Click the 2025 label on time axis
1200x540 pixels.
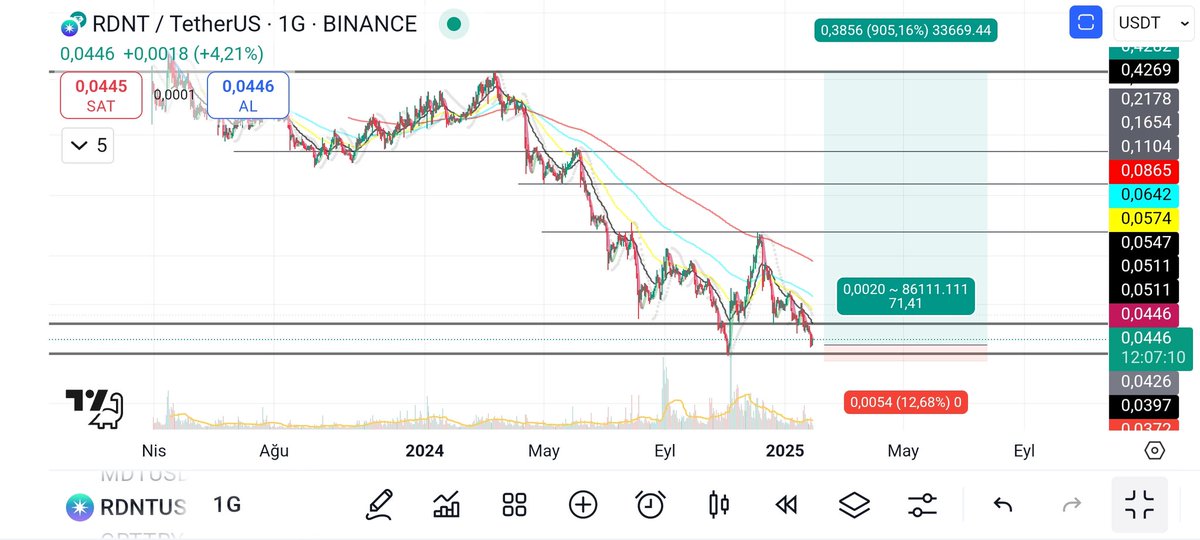tap(785, 451)
